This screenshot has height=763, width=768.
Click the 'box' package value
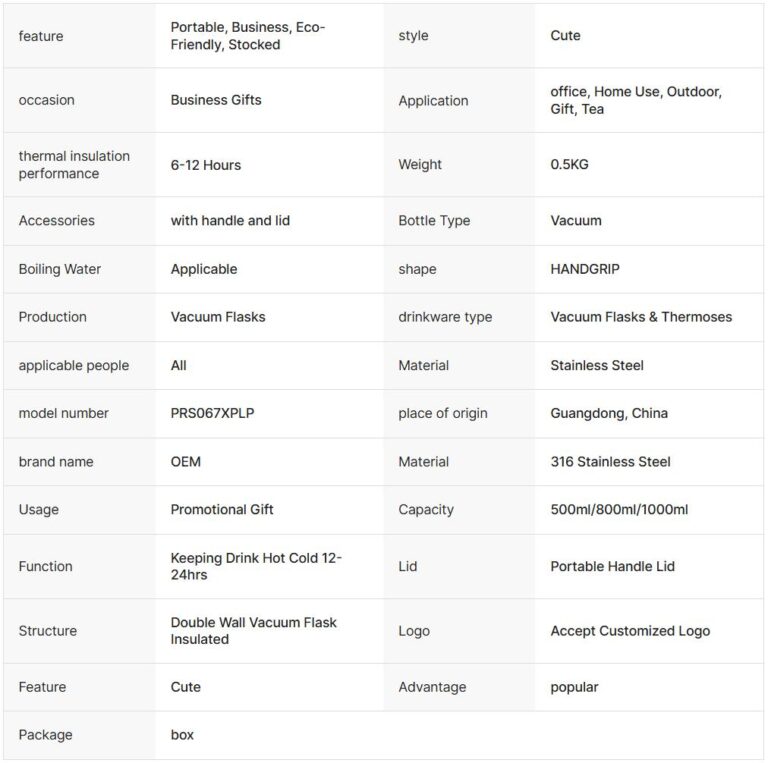click(182, 735)
